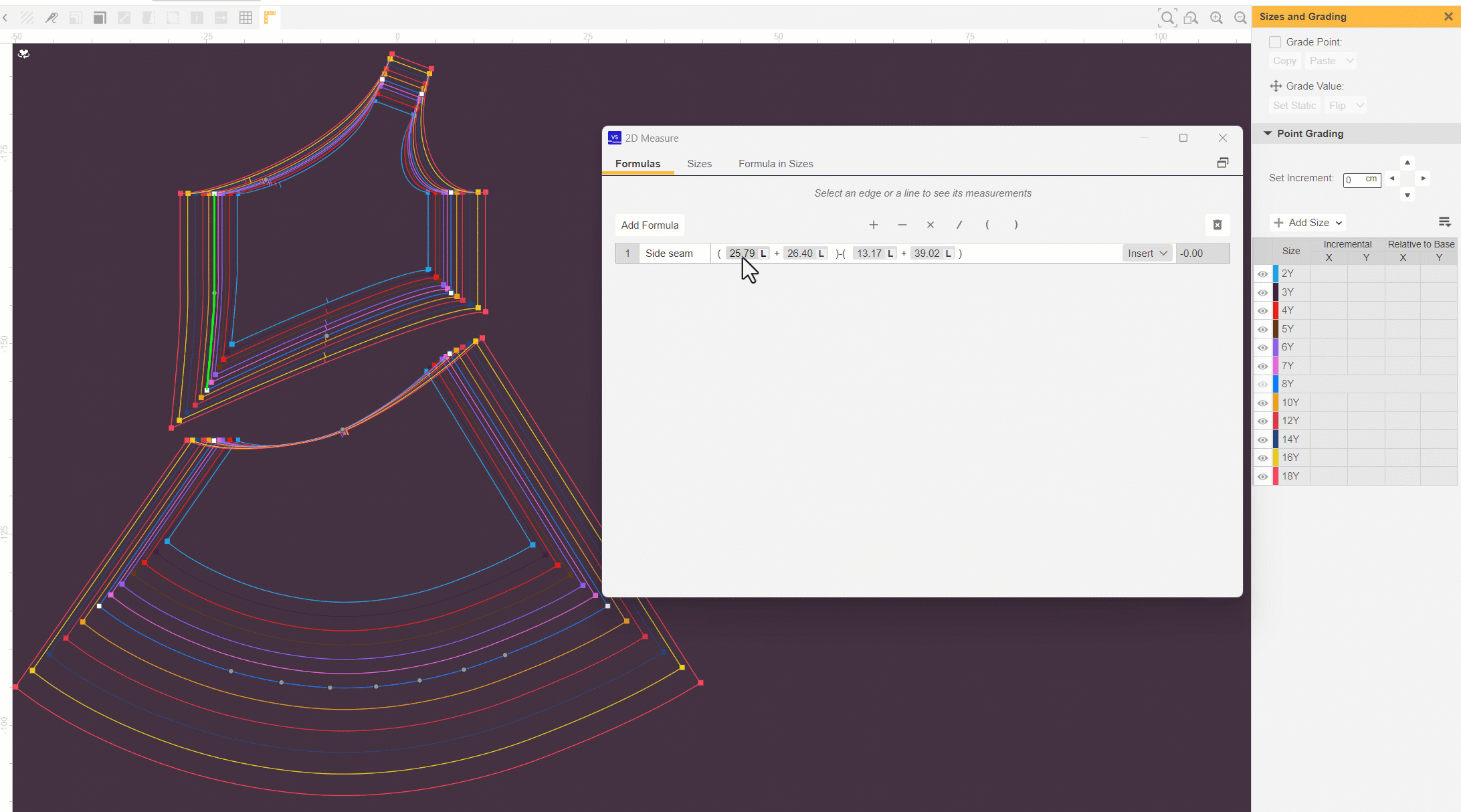Select the 13.17 L value in formula

pyautogui.click(x=875, y=253)
